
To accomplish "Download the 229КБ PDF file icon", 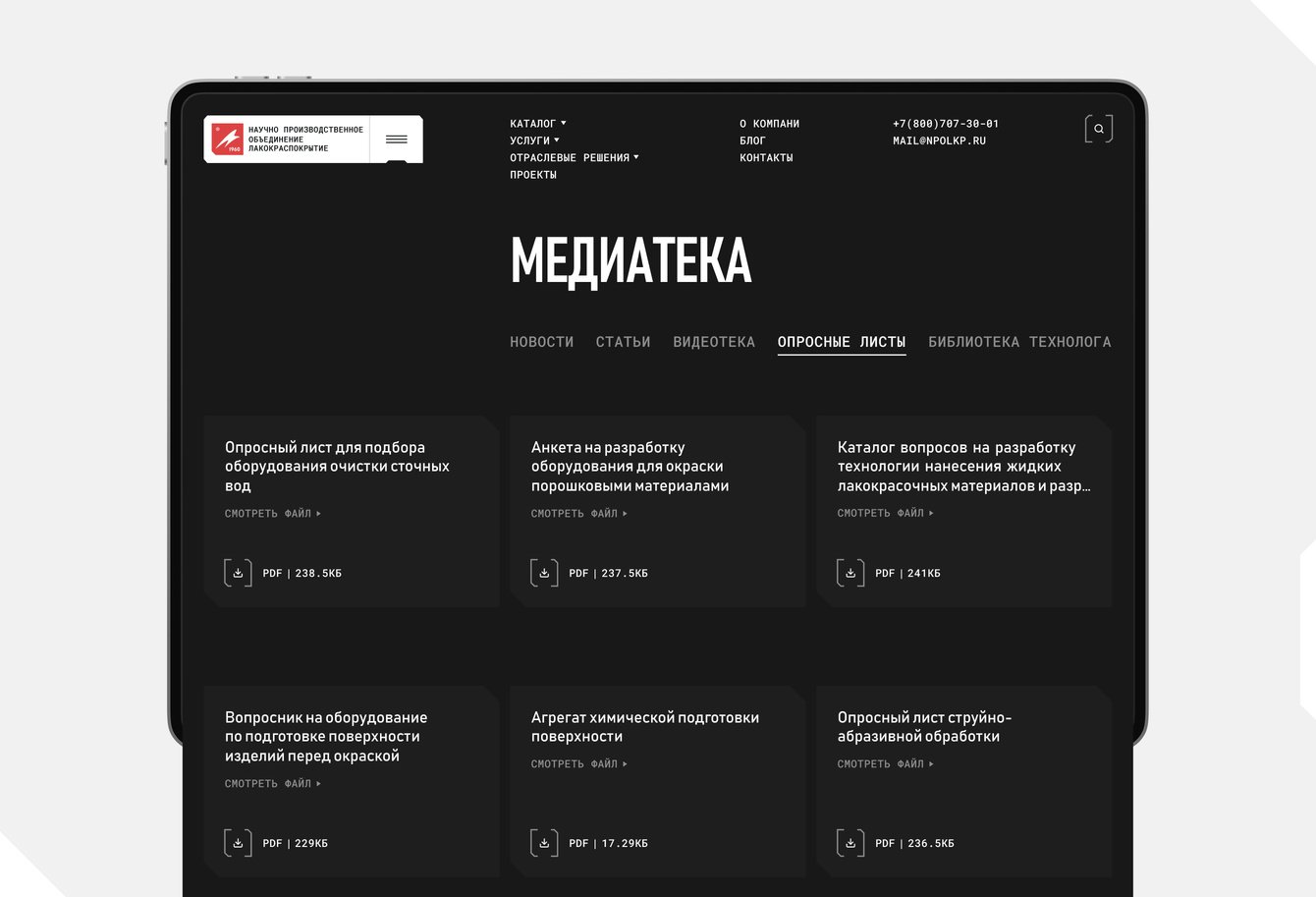I will [x=238, y=843].
